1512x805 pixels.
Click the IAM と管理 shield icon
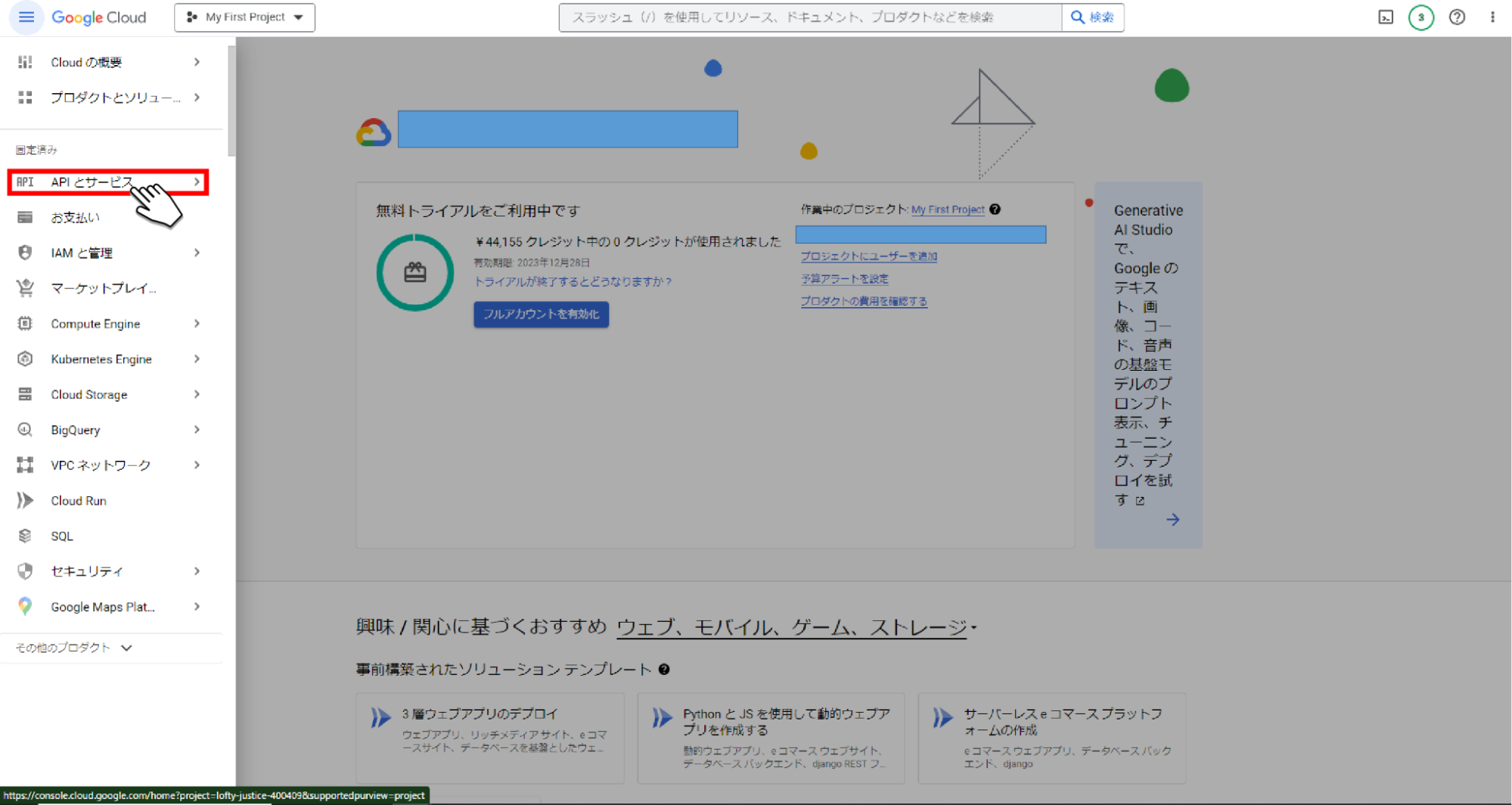click(25, 253)
